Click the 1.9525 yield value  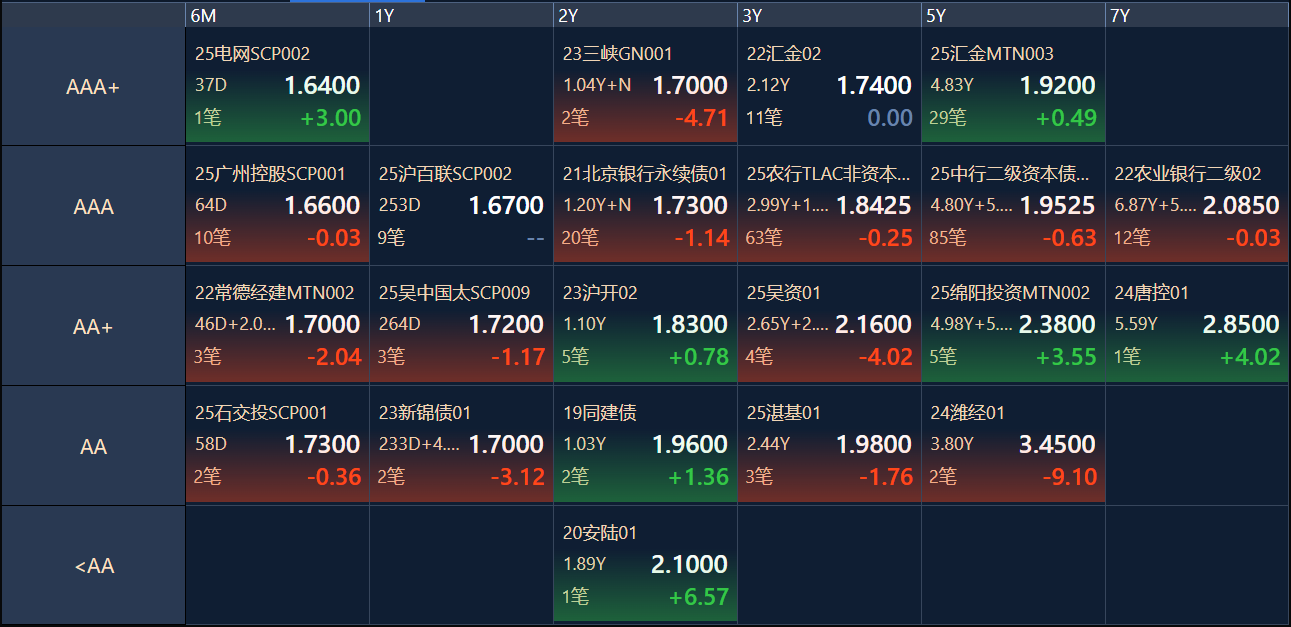(1058, 205)
